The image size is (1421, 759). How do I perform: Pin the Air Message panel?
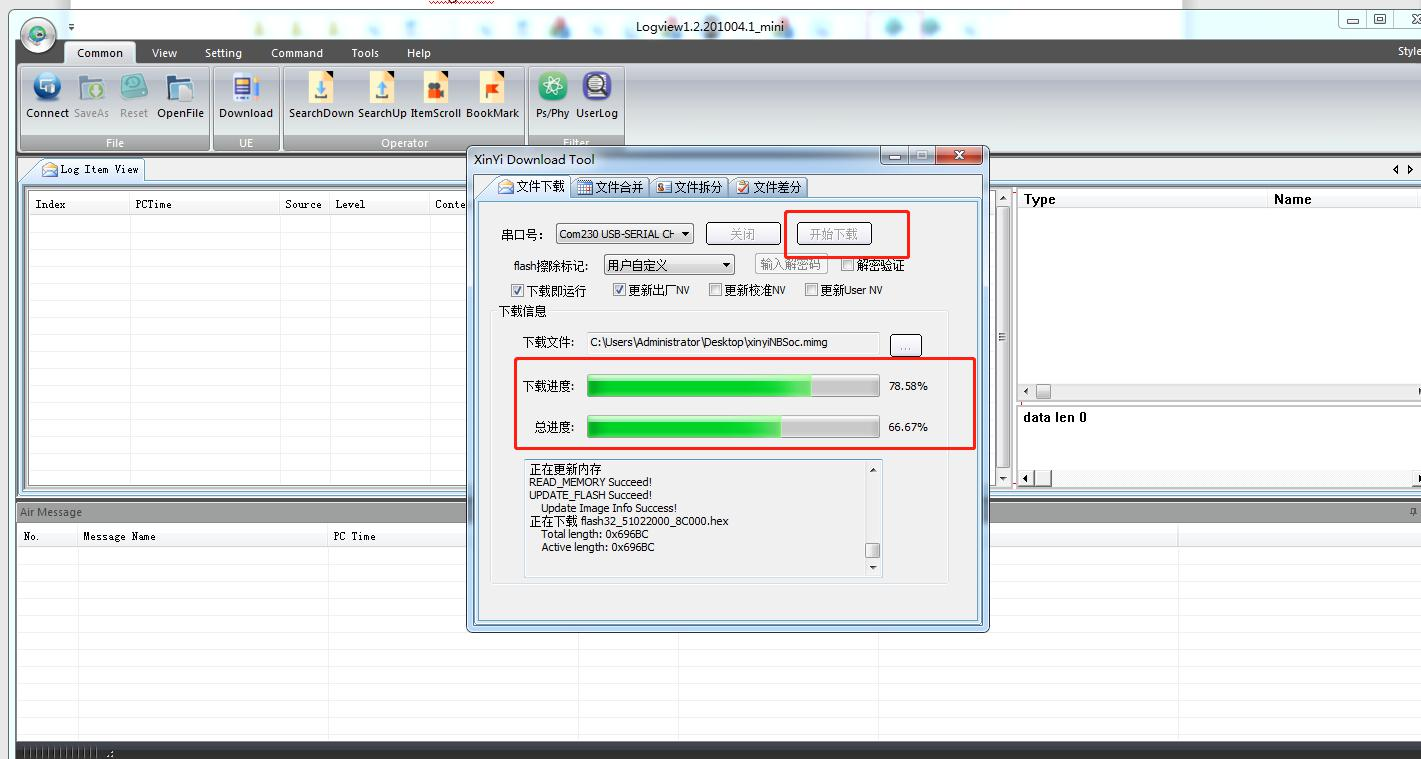pyautogui.click(x=1413, y=512)
